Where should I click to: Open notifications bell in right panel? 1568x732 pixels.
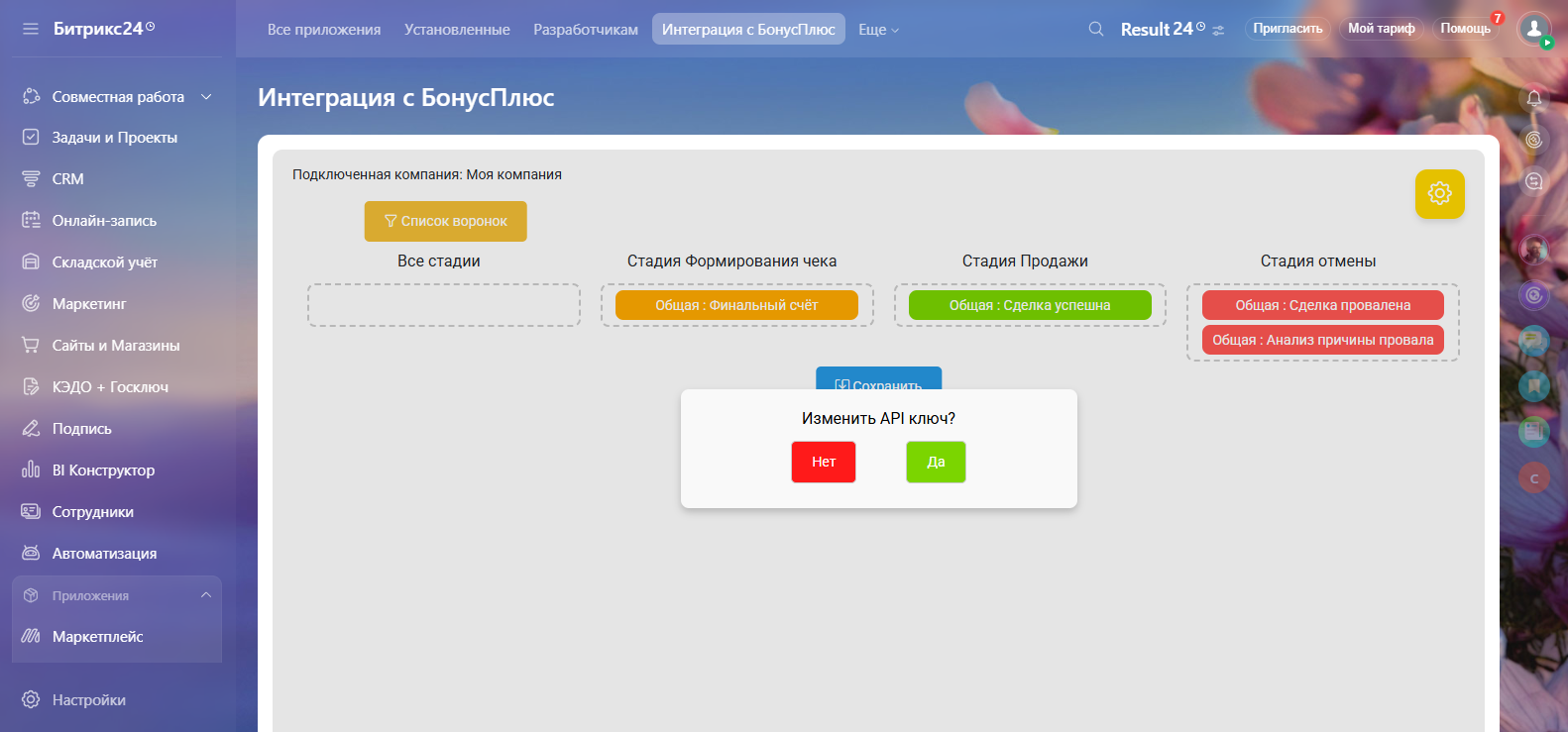point(1534,98)
